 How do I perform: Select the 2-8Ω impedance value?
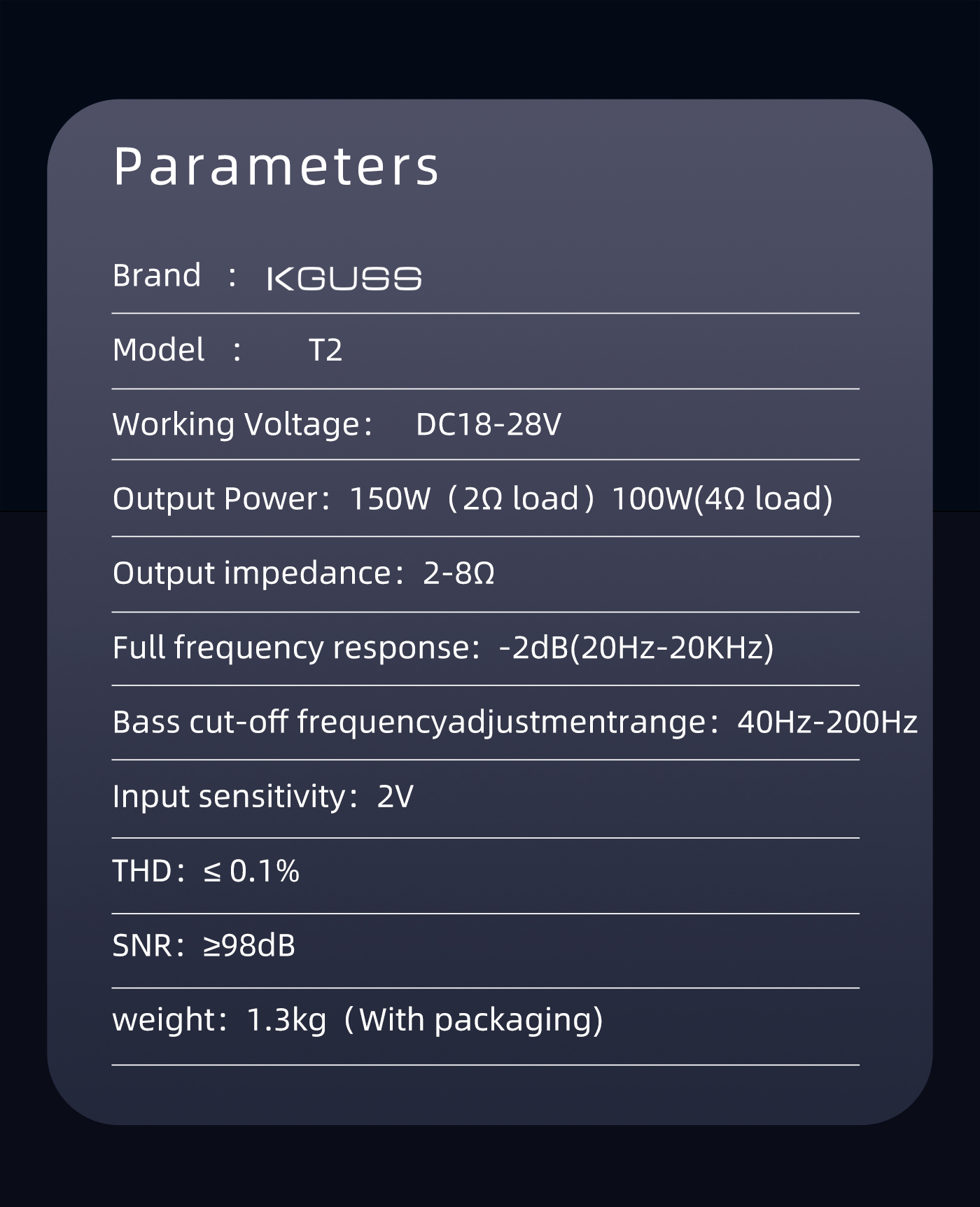(x=458, y=573)
